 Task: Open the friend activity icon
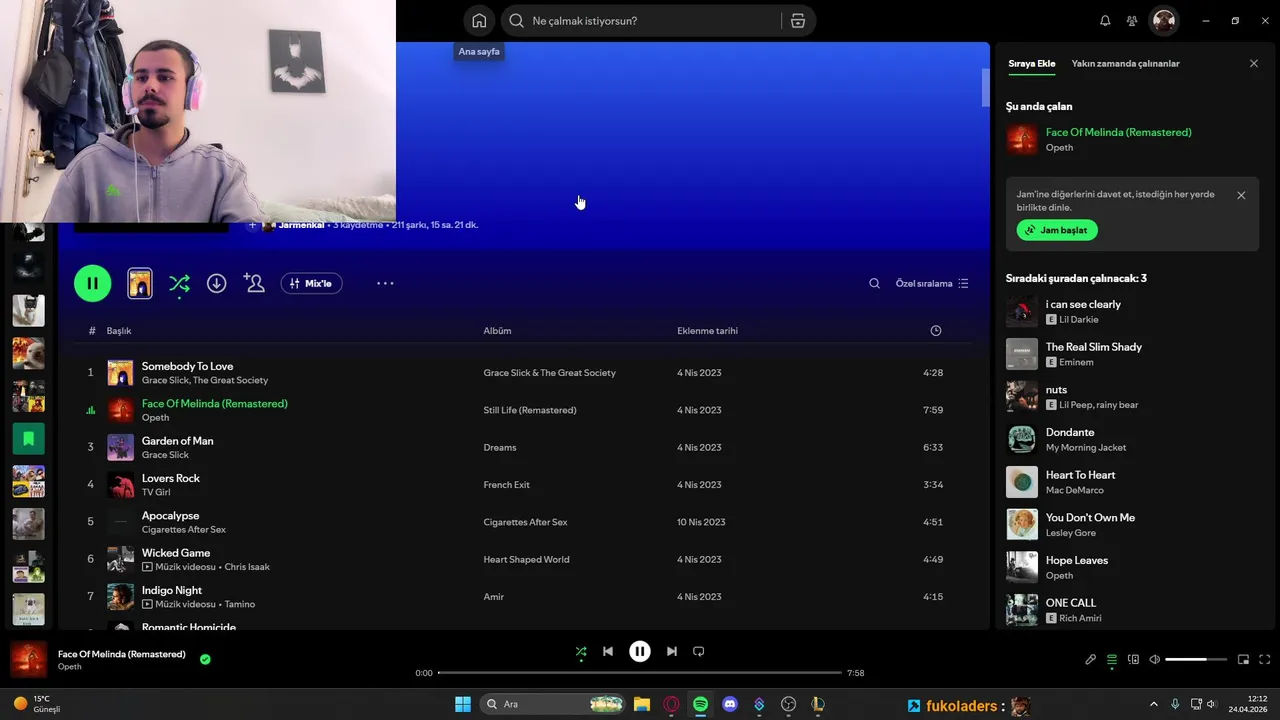click(x=1132, y=21)
